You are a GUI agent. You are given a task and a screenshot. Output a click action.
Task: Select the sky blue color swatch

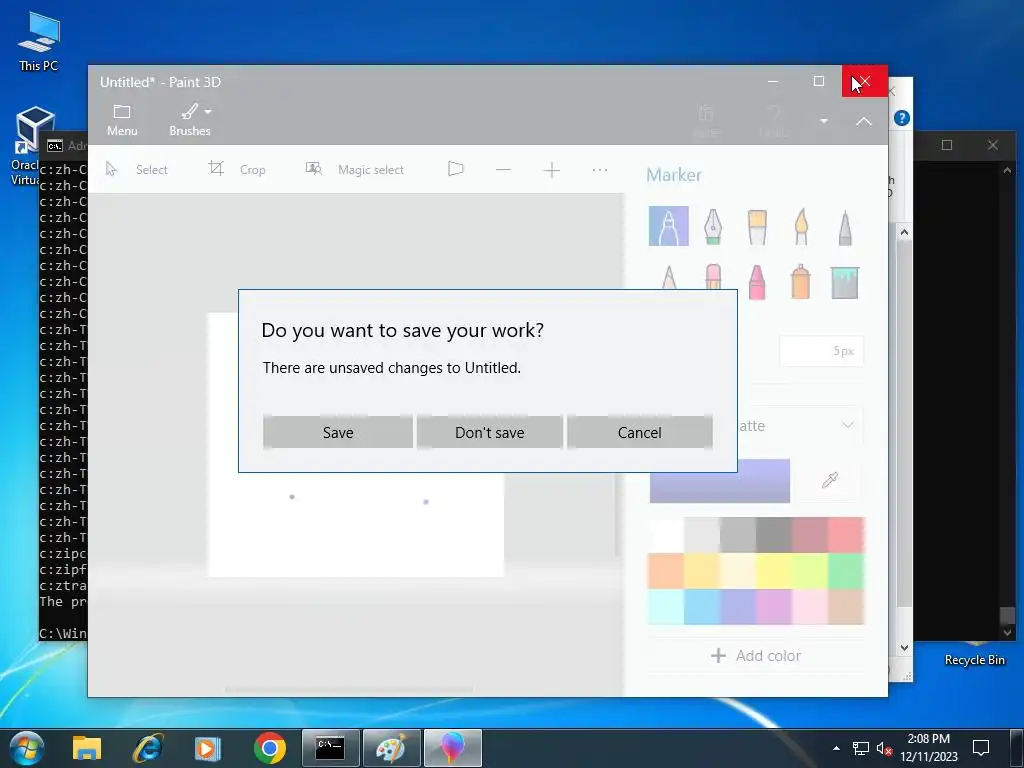[x=702, y=607]
